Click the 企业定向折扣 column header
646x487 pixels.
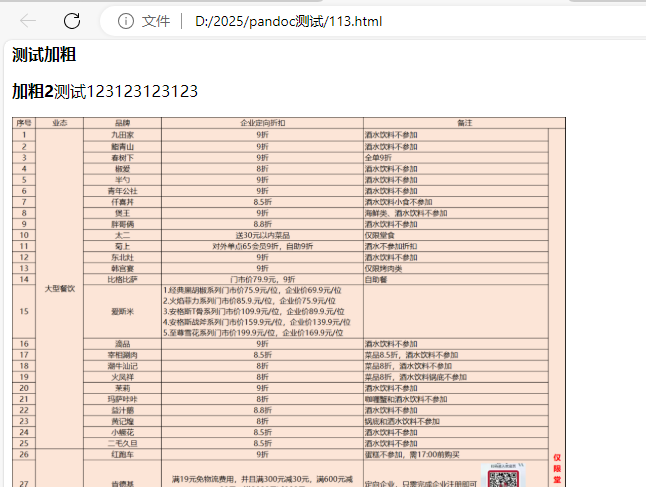(x=262, y=123)
